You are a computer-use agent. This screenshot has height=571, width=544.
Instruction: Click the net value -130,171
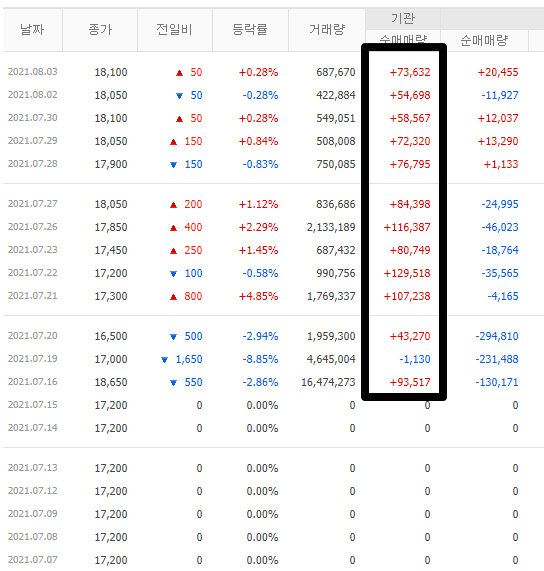click(497, 382)
